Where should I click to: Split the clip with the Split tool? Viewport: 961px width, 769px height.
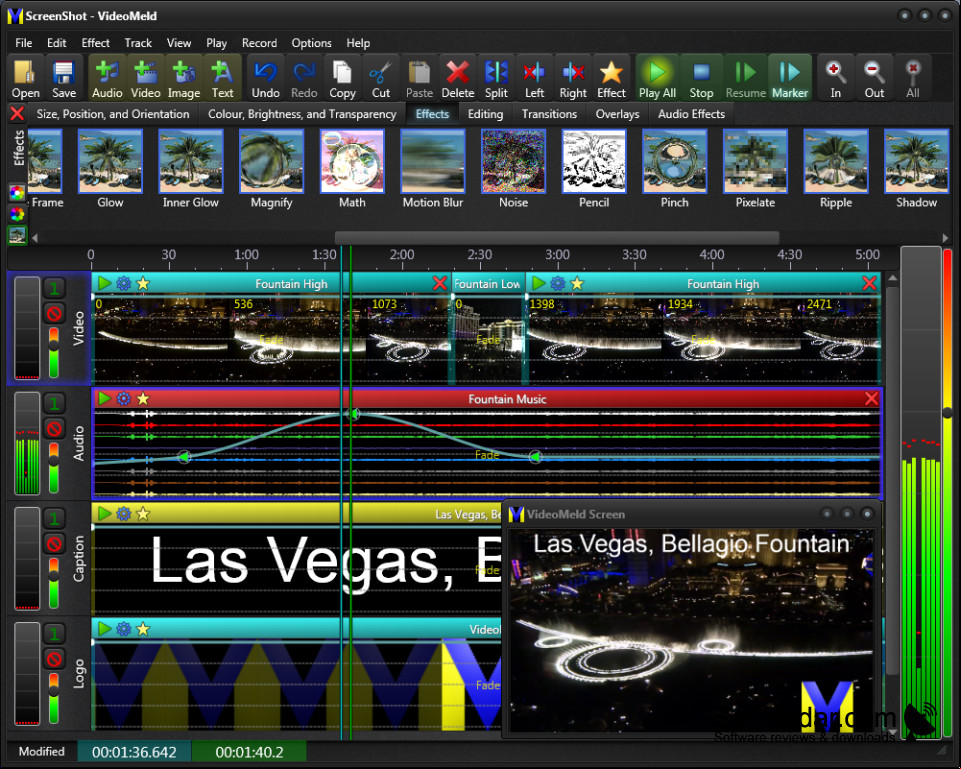496,78
